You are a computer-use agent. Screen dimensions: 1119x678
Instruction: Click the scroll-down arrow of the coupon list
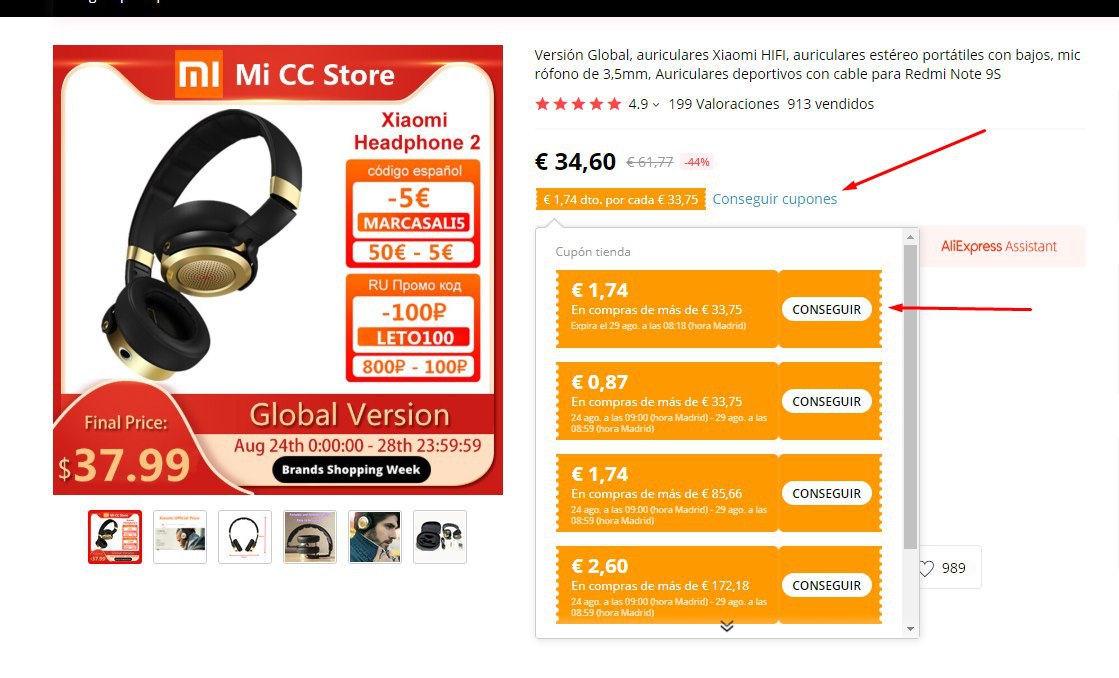(910, 629)
